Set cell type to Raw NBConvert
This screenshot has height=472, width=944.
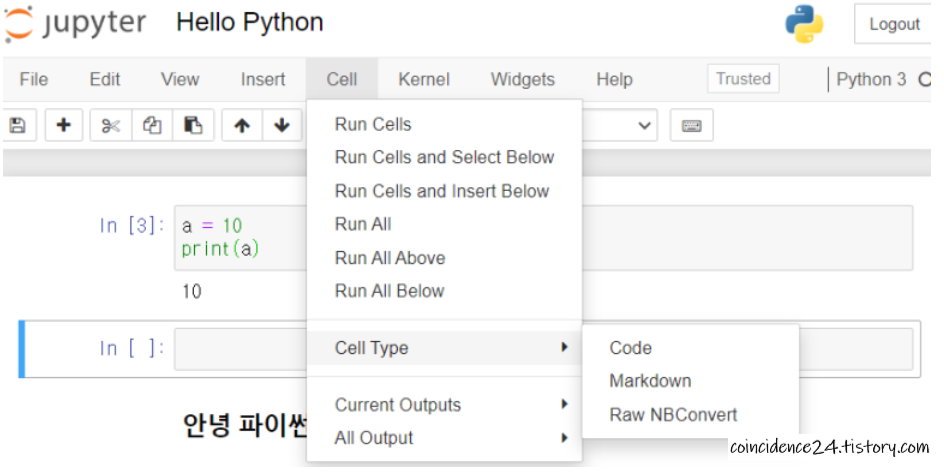click(690, 415)
